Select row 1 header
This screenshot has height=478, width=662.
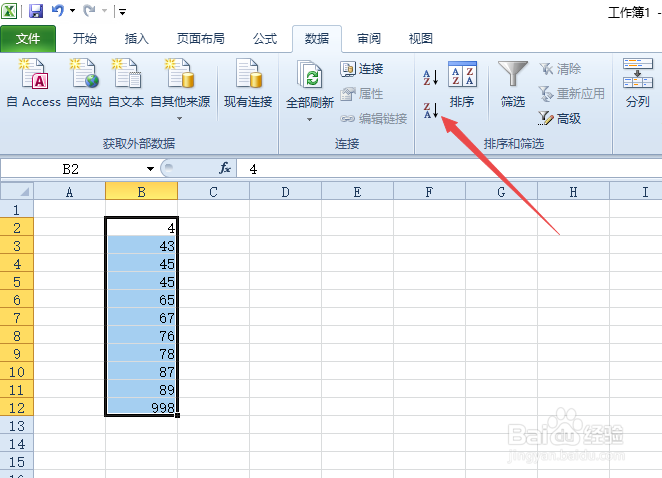pyautogui.click(x=17, y=209)
